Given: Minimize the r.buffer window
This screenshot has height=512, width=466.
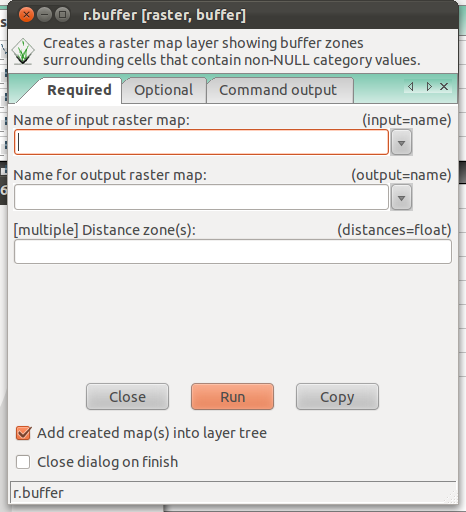Looking at the screenshot, I should point(44,15).
